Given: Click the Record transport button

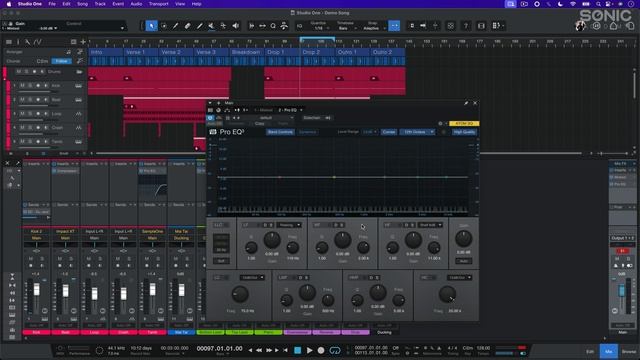Looking at the screenshot, I should (x=321, y=351).
